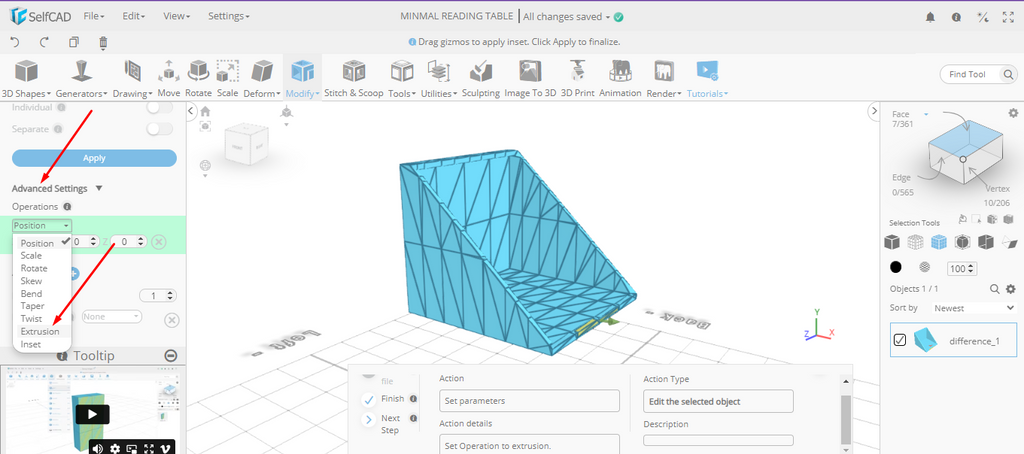Click the trash delete icon
Image resolution: width=1024 pixels, height=454 pixels.
tap(103, 42)
